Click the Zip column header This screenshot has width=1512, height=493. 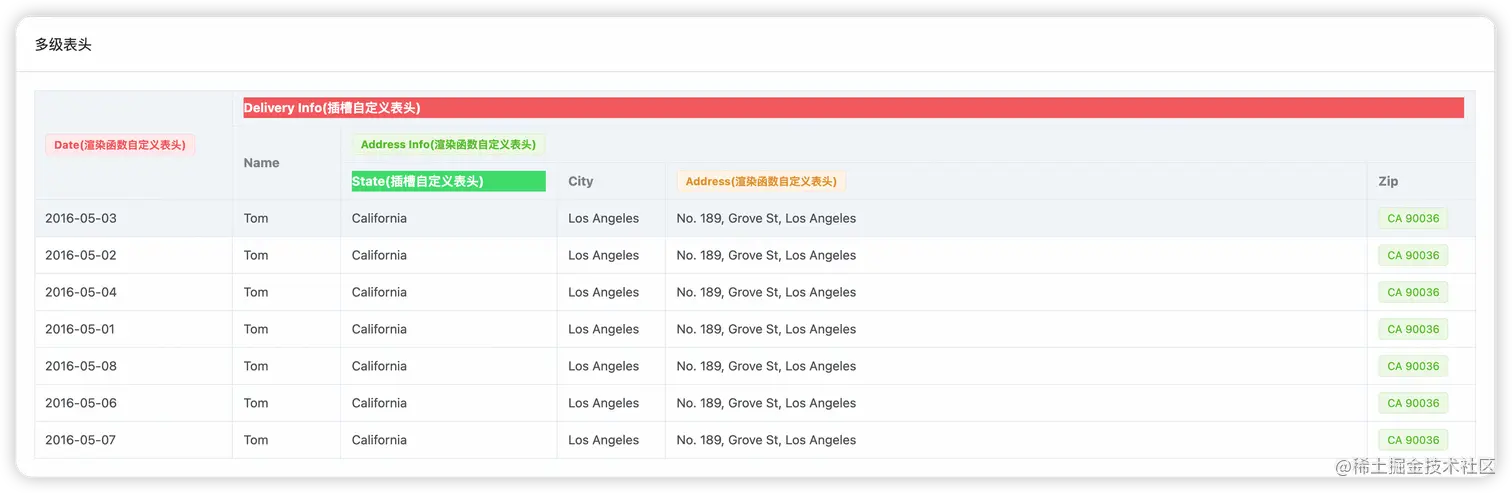1388,181
